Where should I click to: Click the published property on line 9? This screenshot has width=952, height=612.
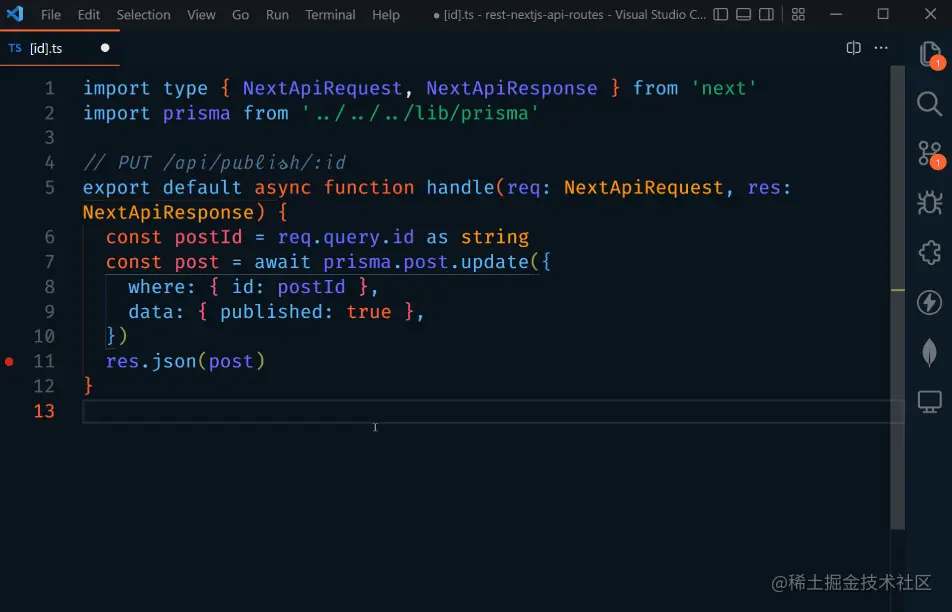pos(271,312)
